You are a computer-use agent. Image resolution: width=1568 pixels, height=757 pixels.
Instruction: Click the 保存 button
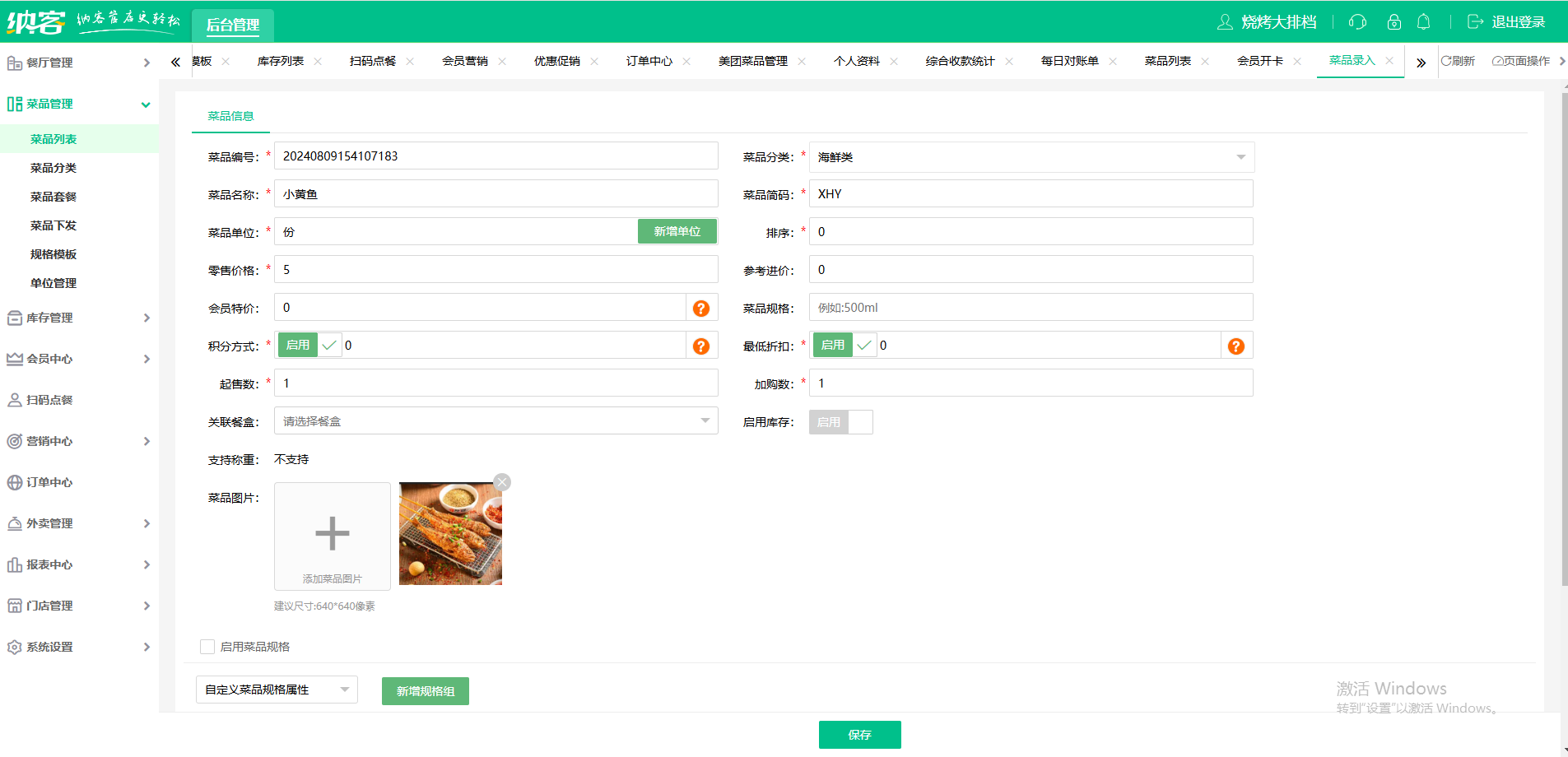[859, 735]
